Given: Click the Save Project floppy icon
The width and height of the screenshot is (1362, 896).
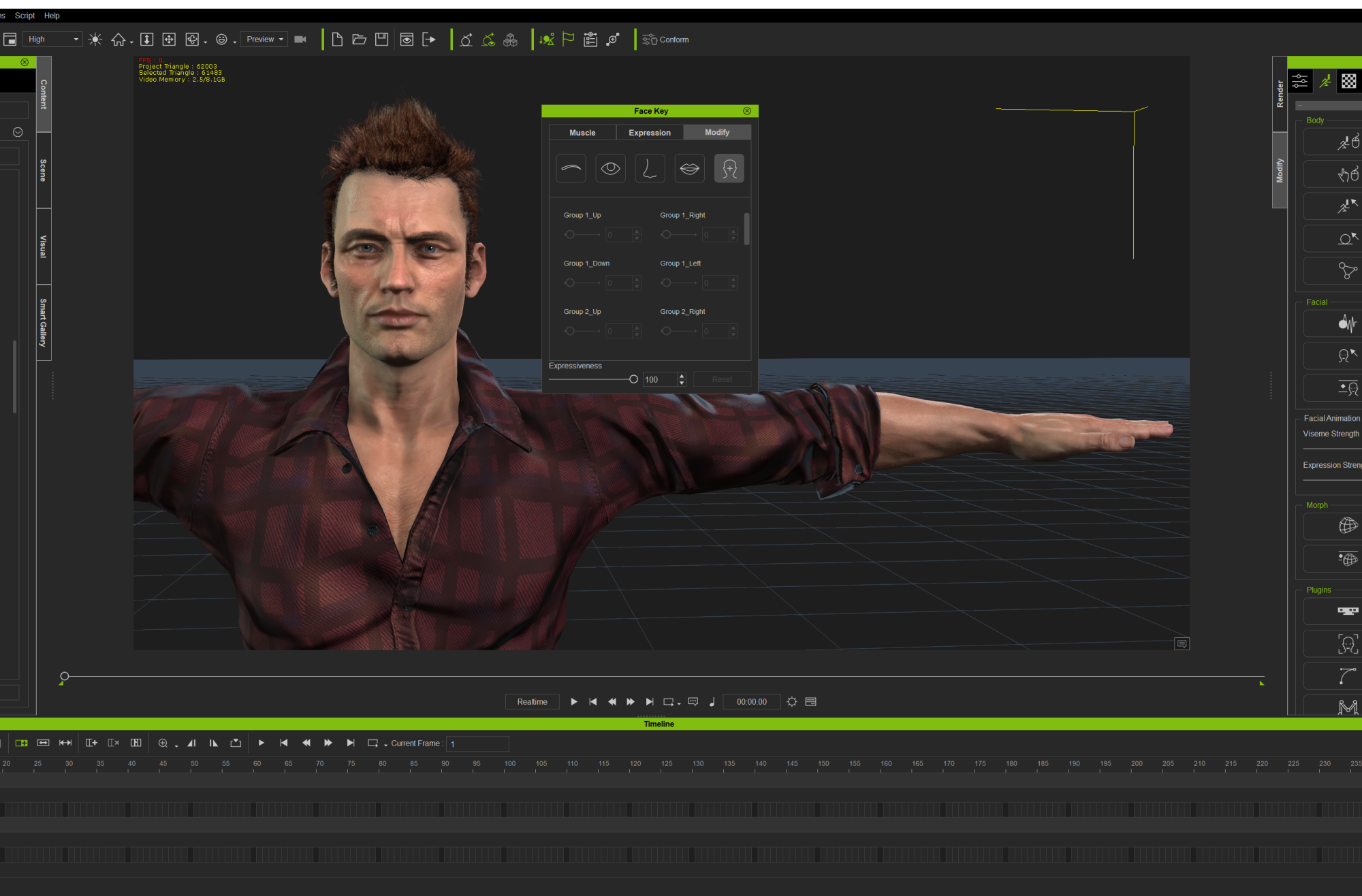Looking at the screenshot, I should [381, 39].
